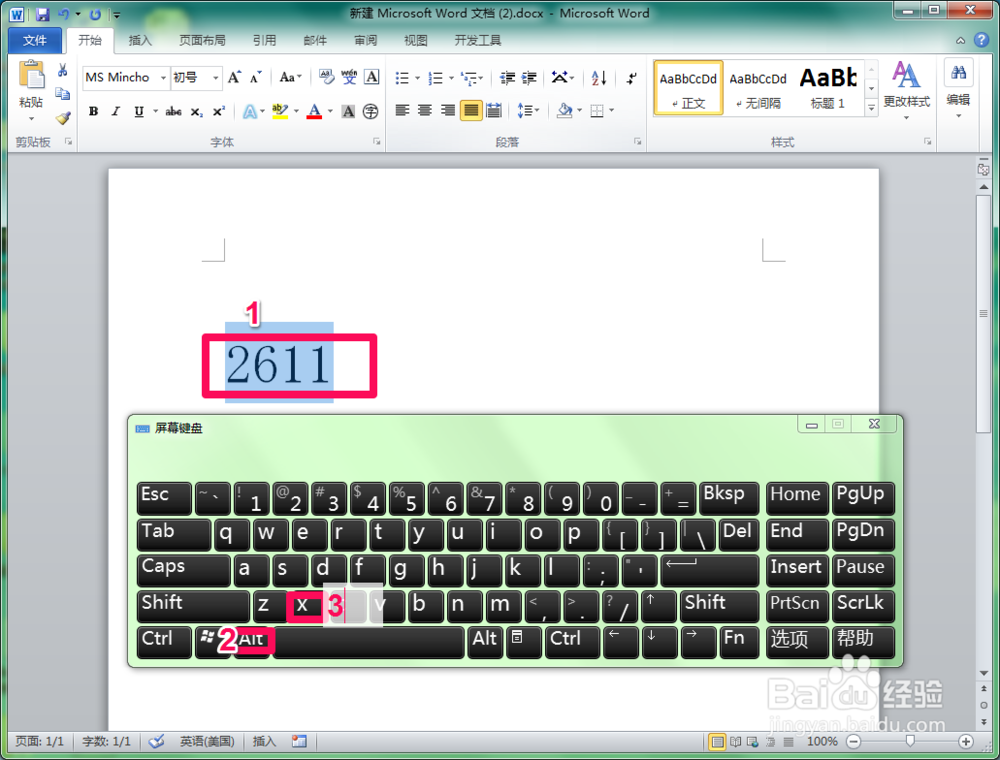The width and height of the screenshot is (1000, 760).
Task: Open the Borders dropdown arrow
Action: (612, 110)
